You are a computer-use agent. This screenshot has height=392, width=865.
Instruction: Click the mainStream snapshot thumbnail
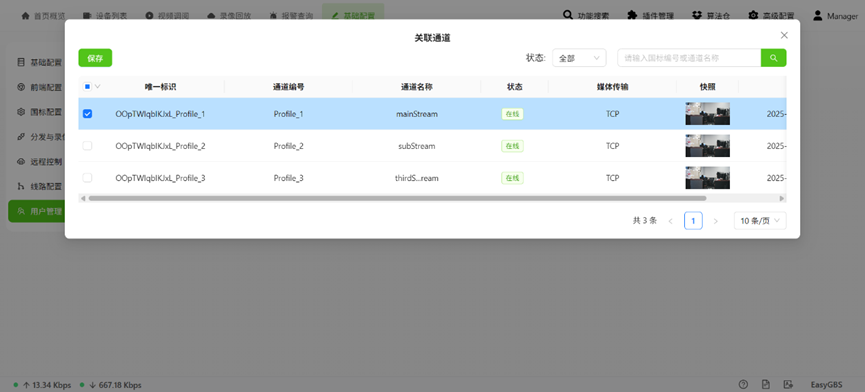[707, 114]
